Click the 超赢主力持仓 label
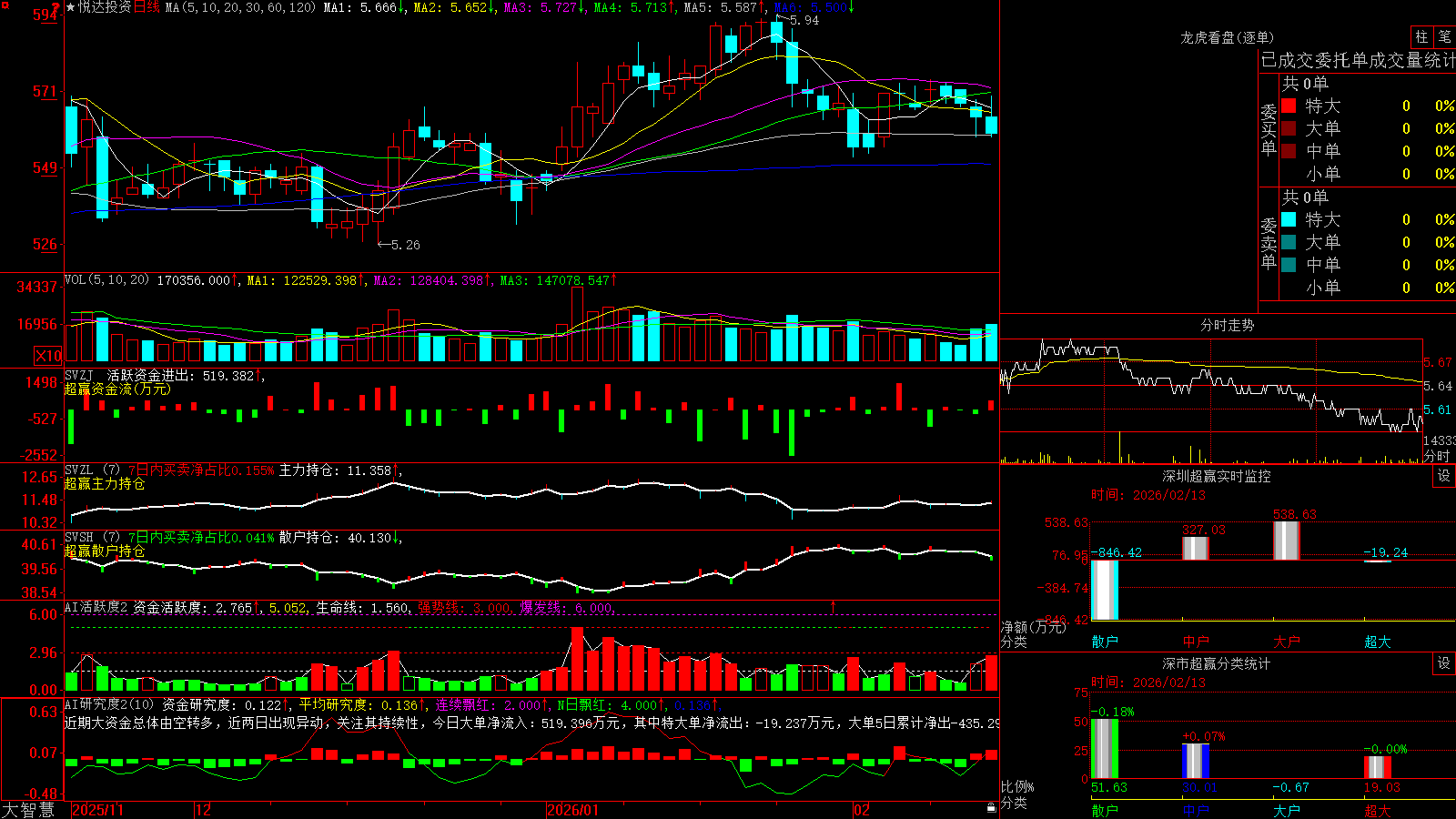This screenshot has width=1456, height=819. [105, 483]
